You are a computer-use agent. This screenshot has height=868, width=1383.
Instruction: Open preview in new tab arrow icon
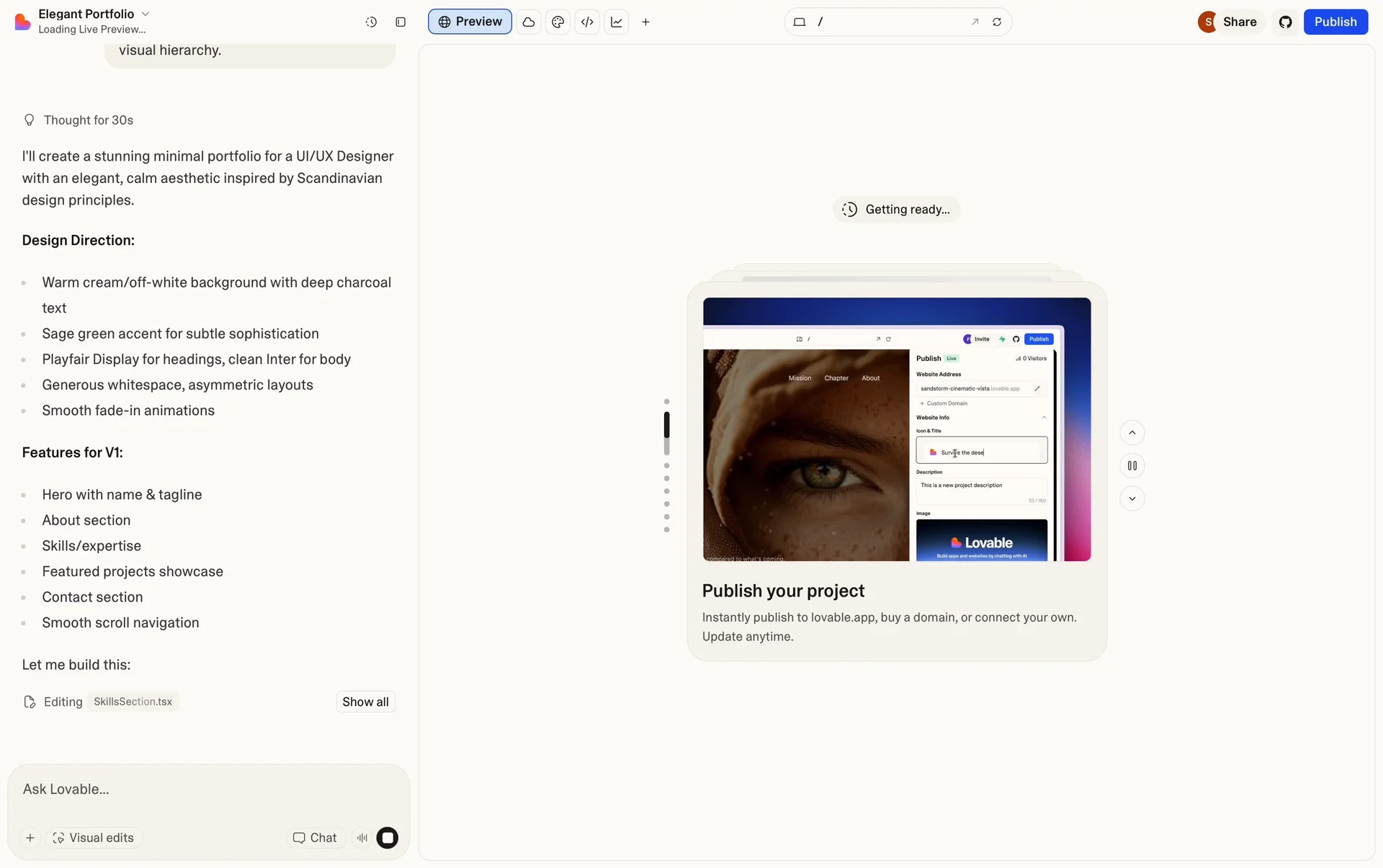point(975,22)
